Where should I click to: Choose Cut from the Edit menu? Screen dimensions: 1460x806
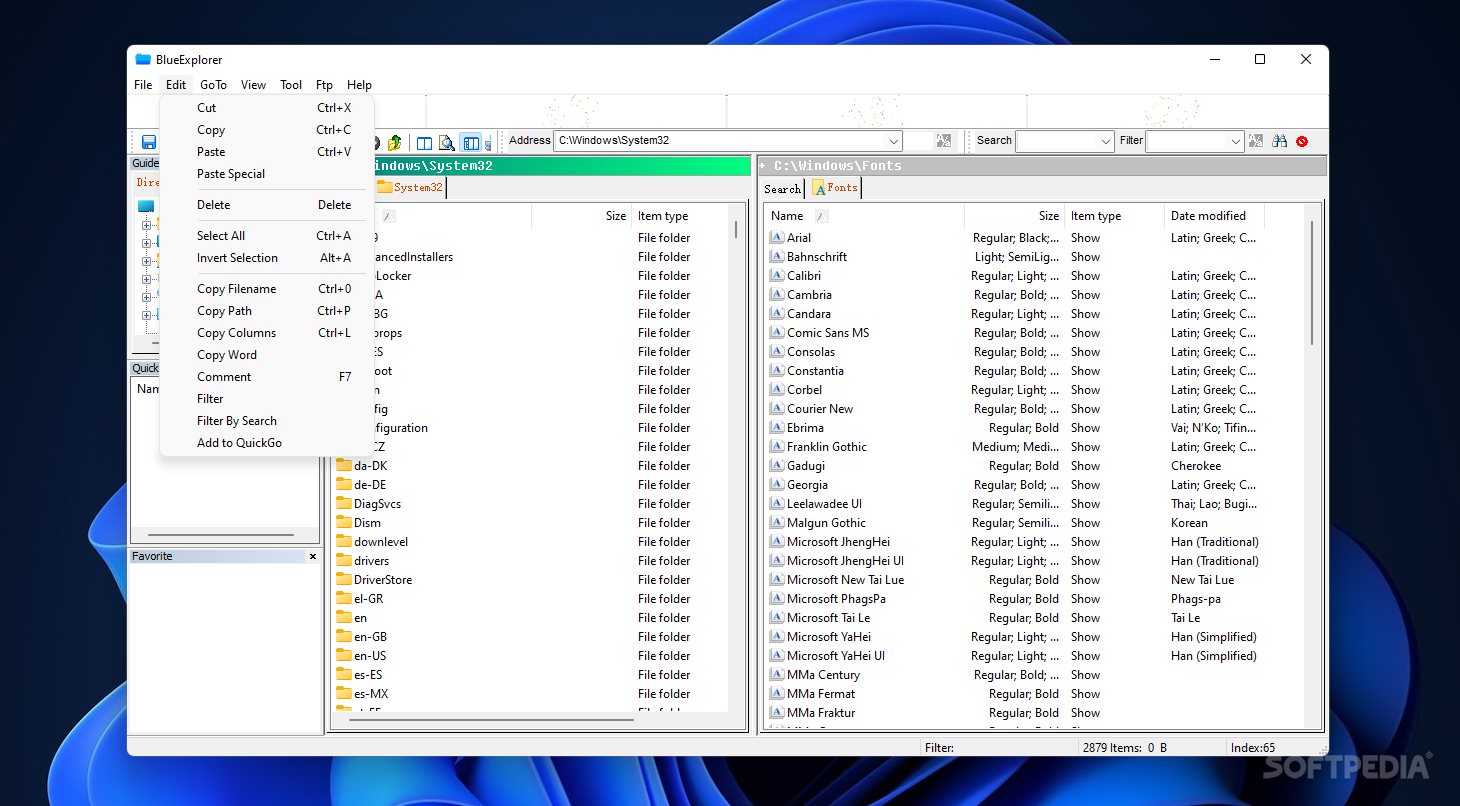(267, 108)
